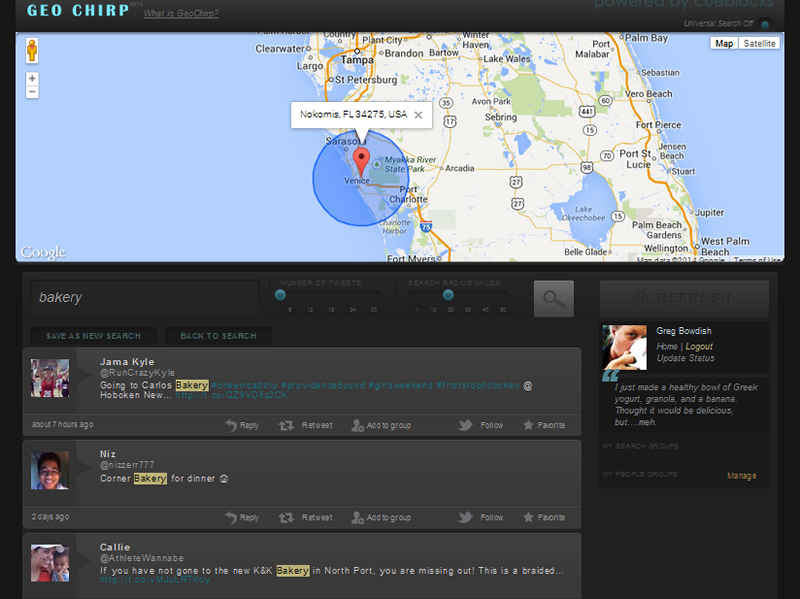Open the Home link in sidebar

coord(667,346)
